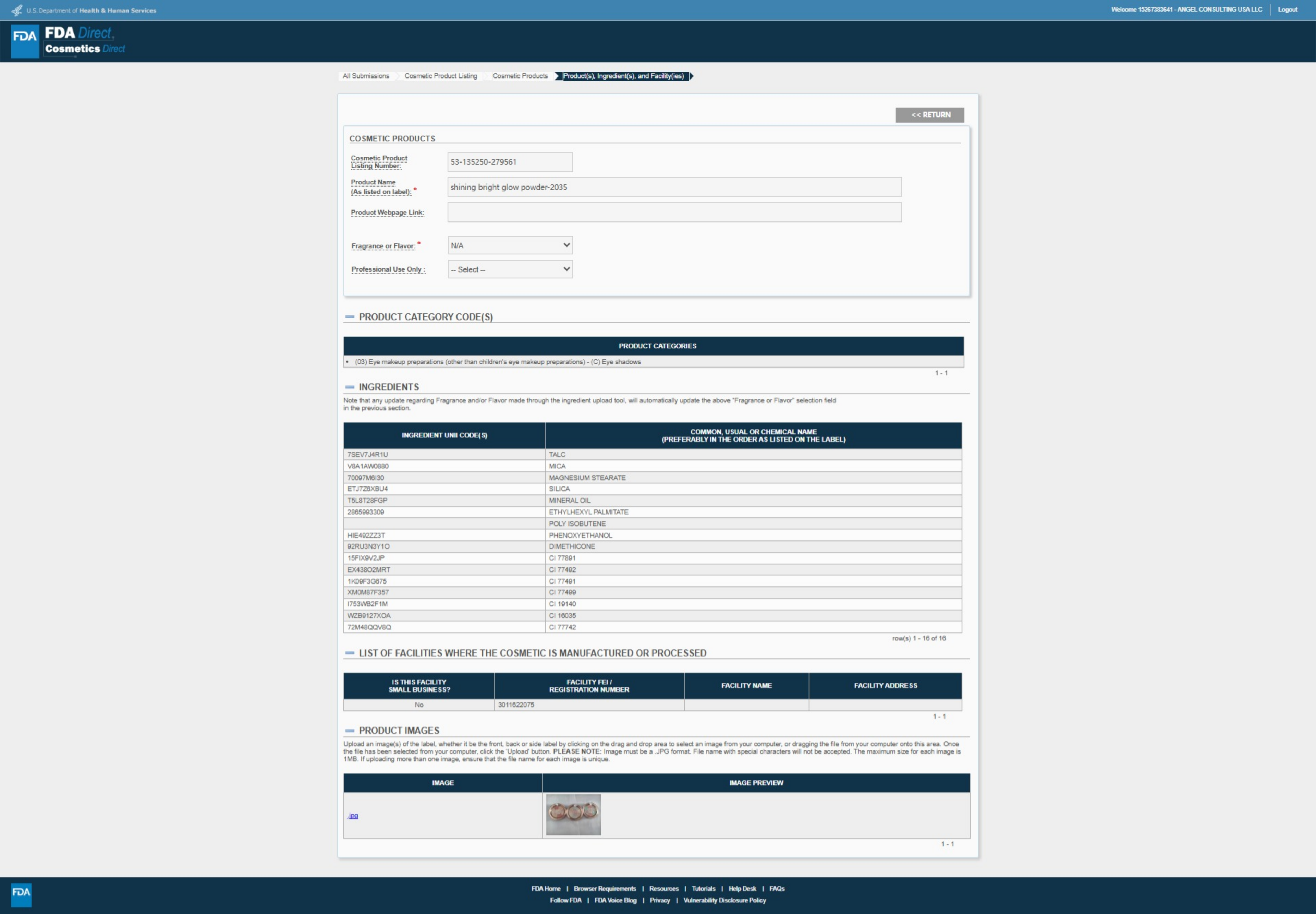Collapse the Ingredients section
This screenshot has width=1316, height=914.
(350, 387)
